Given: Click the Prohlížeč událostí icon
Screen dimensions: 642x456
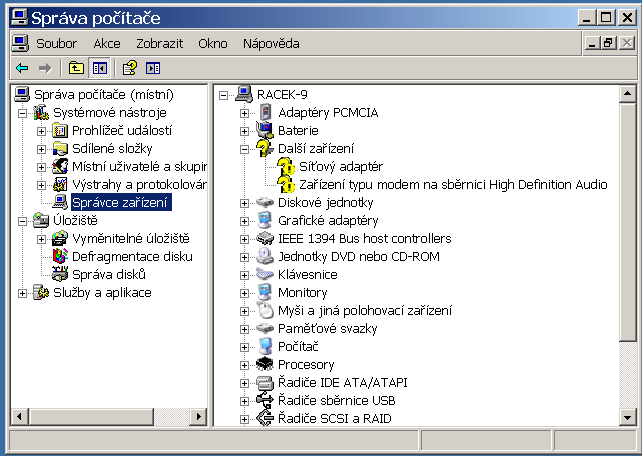Looking at the screenshot, I should pos(60,131).
